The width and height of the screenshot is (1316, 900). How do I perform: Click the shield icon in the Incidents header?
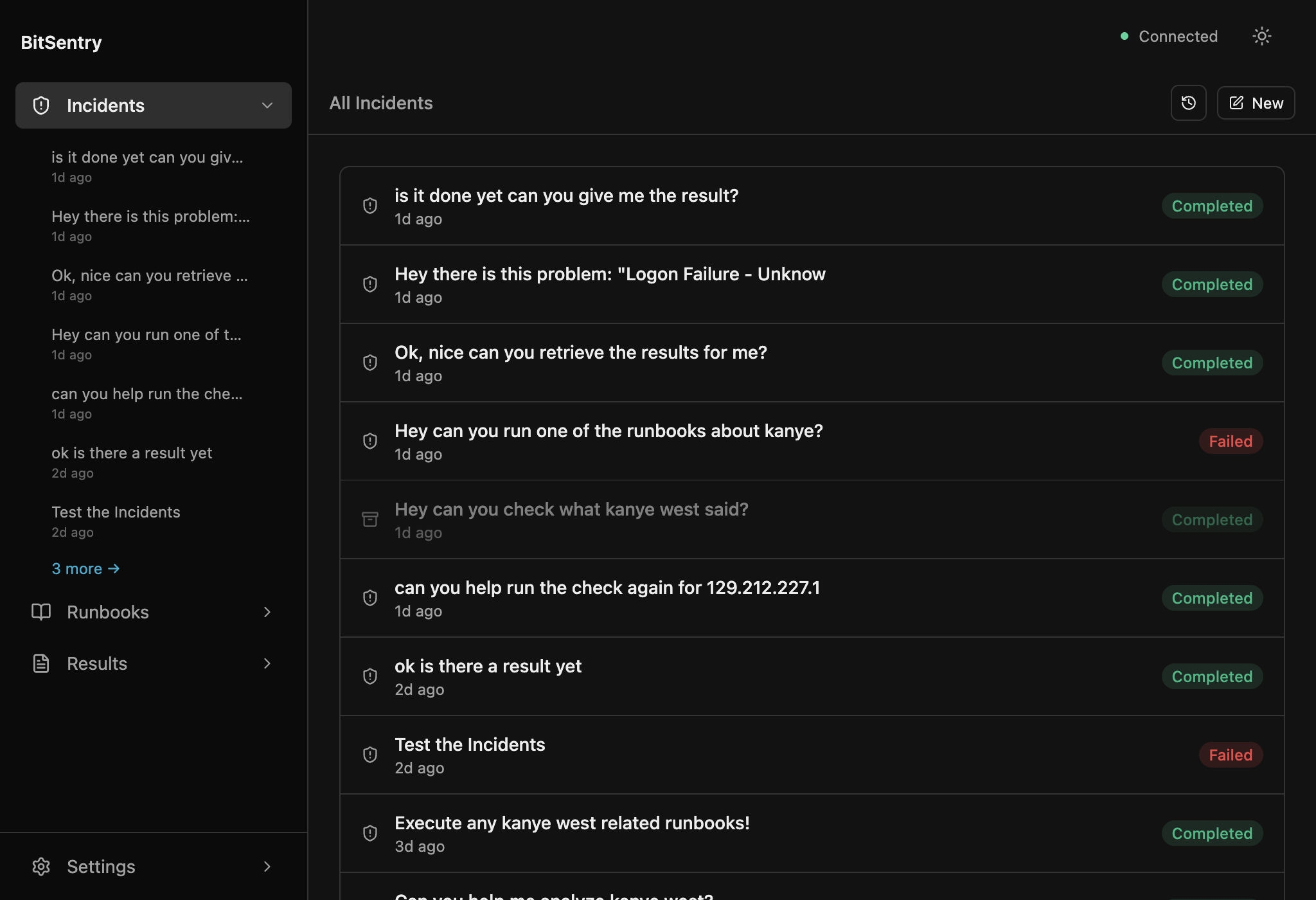pyautogui.click(x=41, y=105)
